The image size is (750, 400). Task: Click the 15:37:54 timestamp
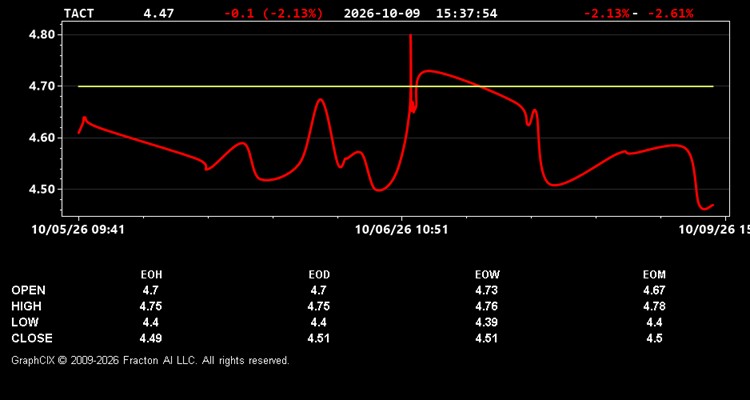[466, 13]
